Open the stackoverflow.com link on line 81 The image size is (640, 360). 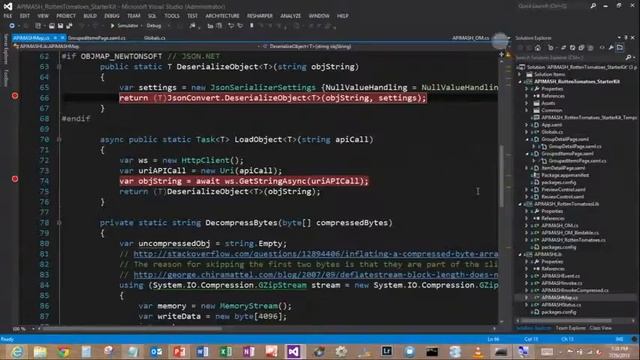316,254
